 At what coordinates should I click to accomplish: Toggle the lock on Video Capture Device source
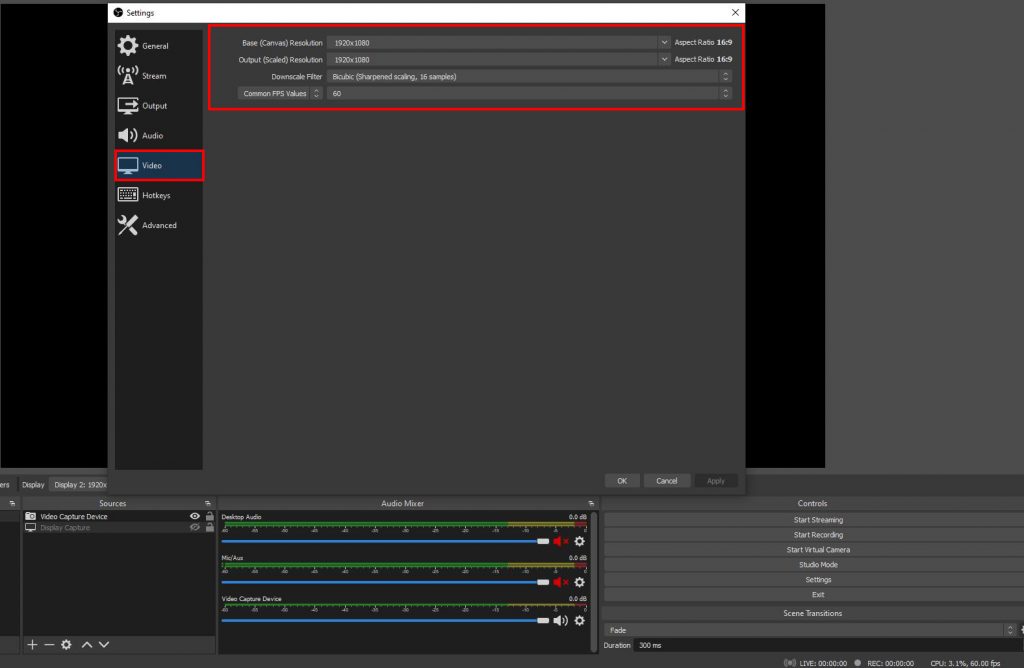210,516
